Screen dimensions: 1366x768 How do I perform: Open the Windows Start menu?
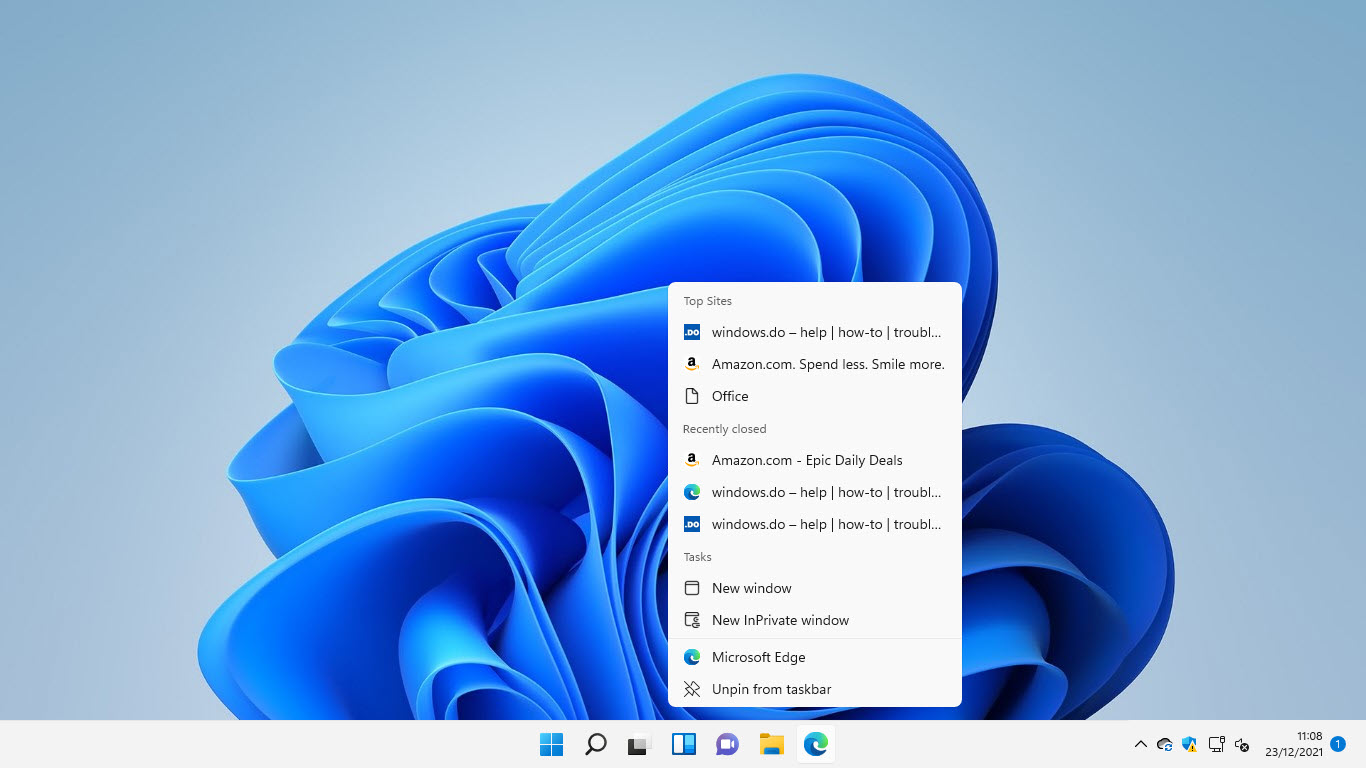click(551, 745)
